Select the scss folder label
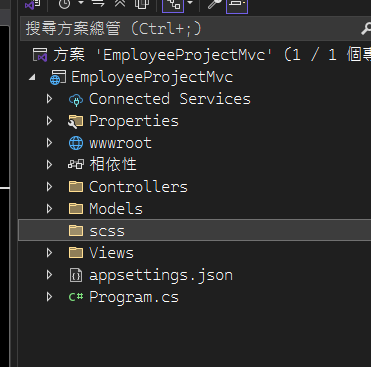371x367 pixels. 107,231
